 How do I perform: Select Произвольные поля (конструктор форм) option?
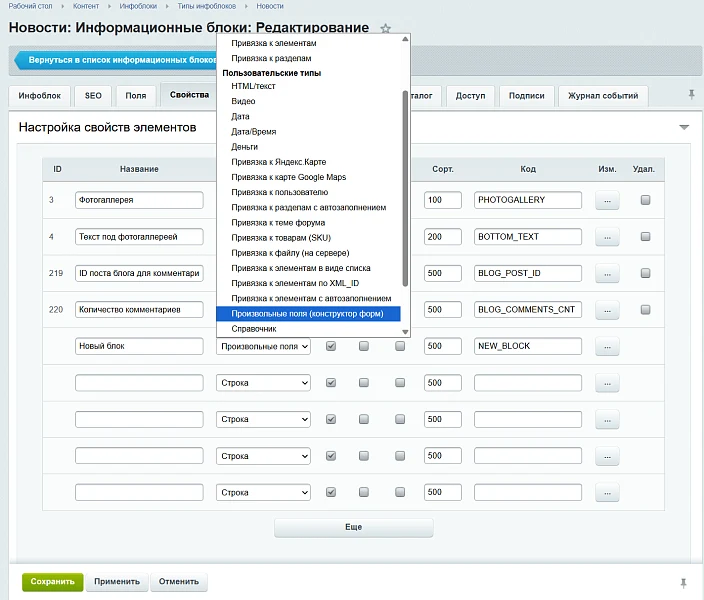[308, 313]
